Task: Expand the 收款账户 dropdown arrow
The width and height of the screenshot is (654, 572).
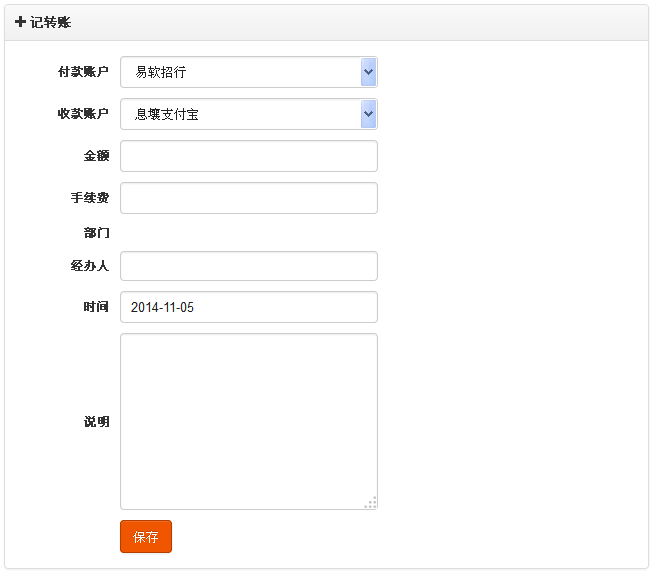Action: tap(368, 113)
